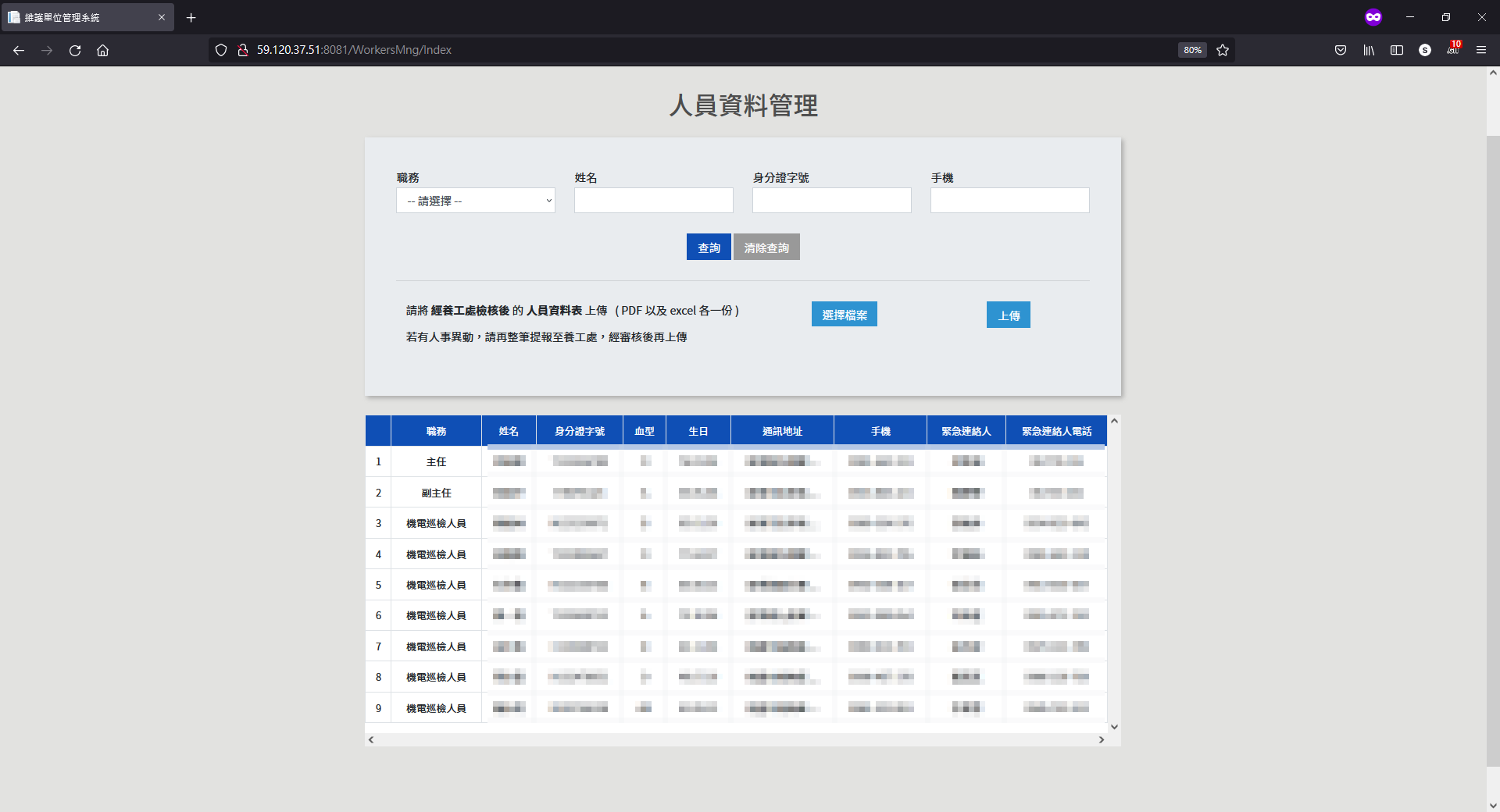Click the 手機 column header in table
This screenshot has height=812, width=1500.
click(x=880, y=431)
